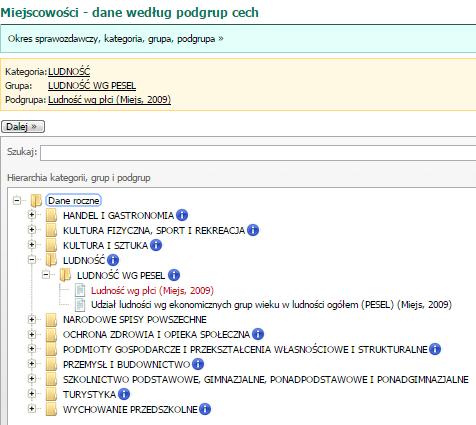This screenshot has height=425, width=476.
Task: Open info icon beside KULTURA FIZYCZNA, SPORT I REKREACJA
Action: point(253,230)
